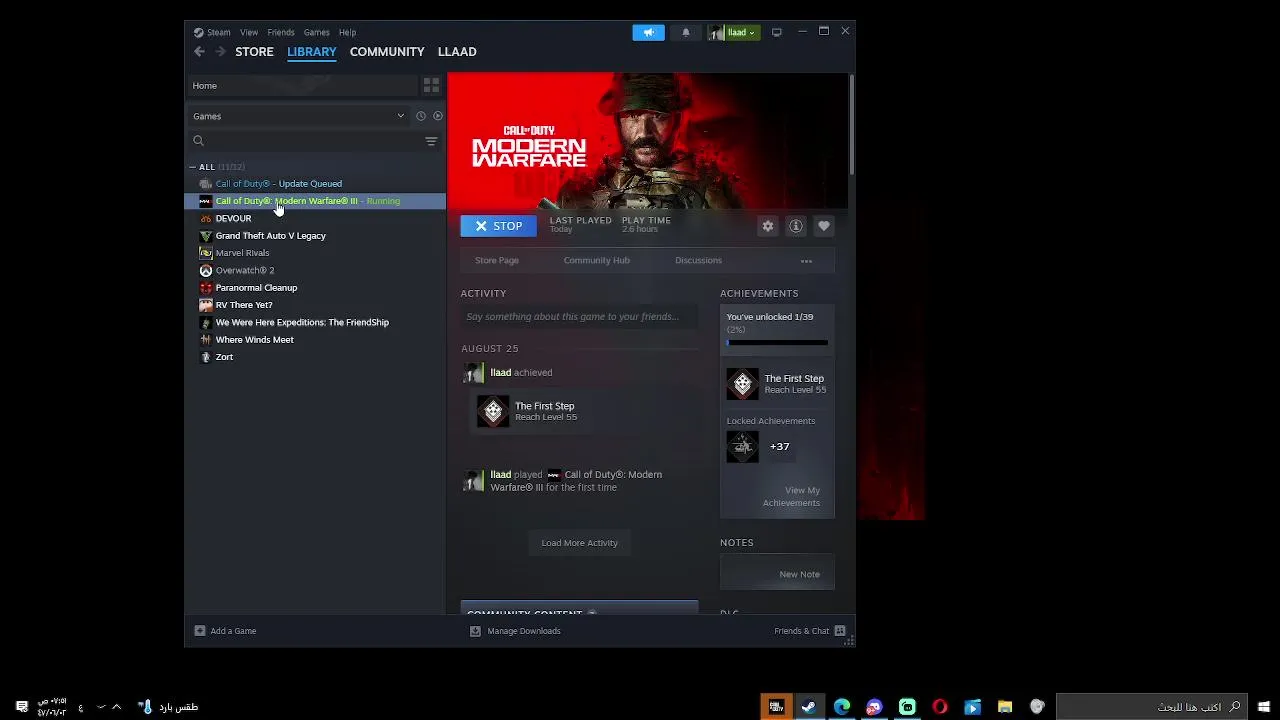Open Friends & Chat
Viewport: 1280px width, 720px height.
tap(810, 631)
